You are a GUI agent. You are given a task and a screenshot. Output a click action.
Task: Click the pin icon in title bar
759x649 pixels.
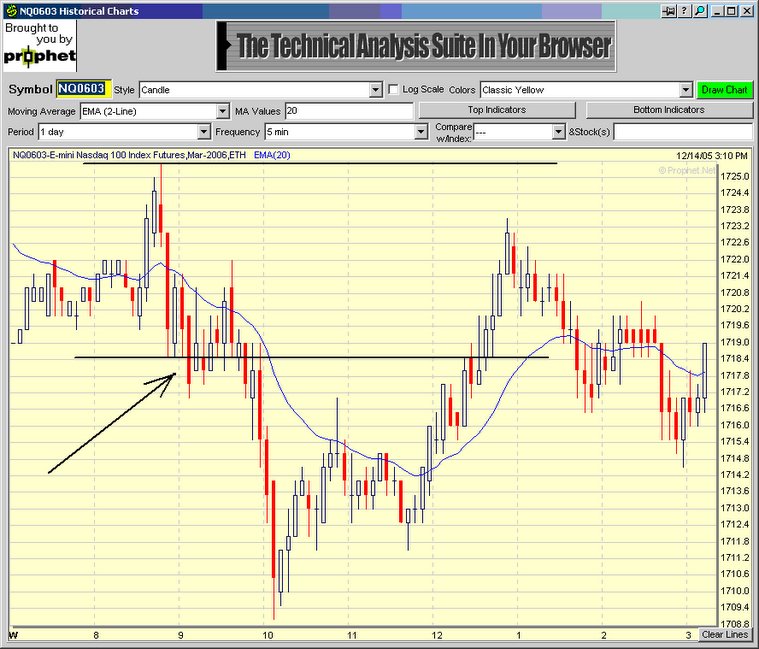point(669,11)
